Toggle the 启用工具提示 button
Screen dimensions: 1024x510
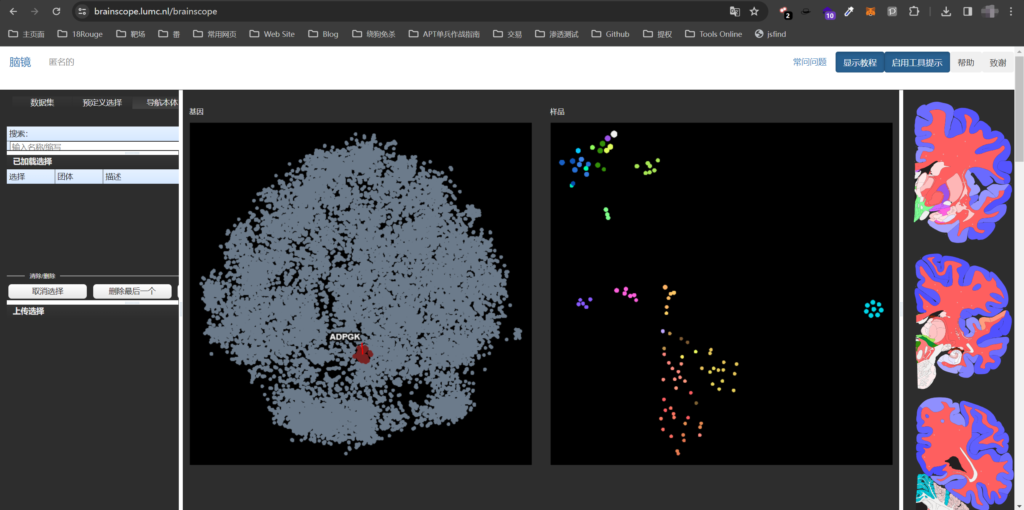pyautogui.click(x=917, y=63)
